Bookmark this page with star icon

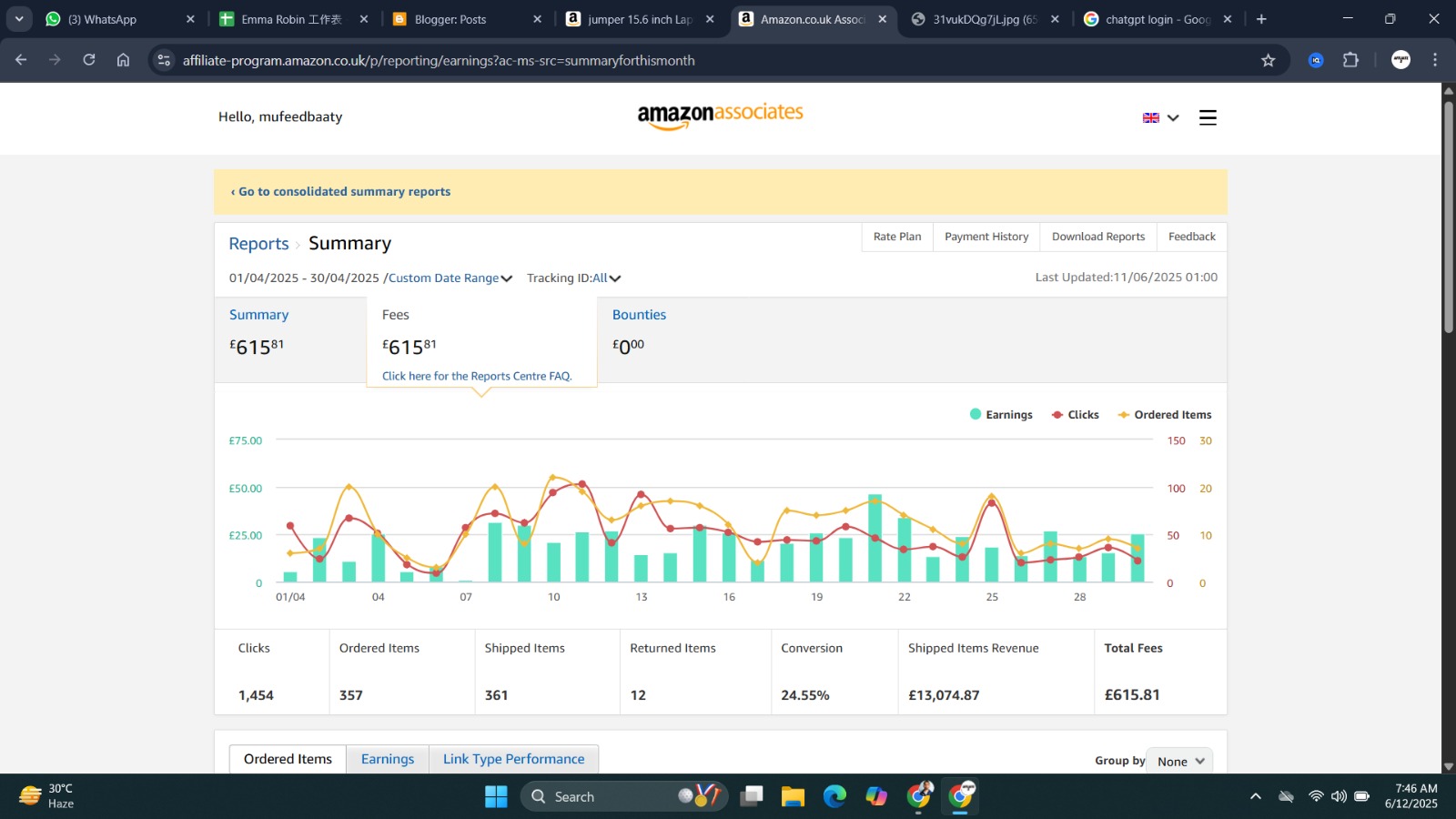(x=1268, y=60)
